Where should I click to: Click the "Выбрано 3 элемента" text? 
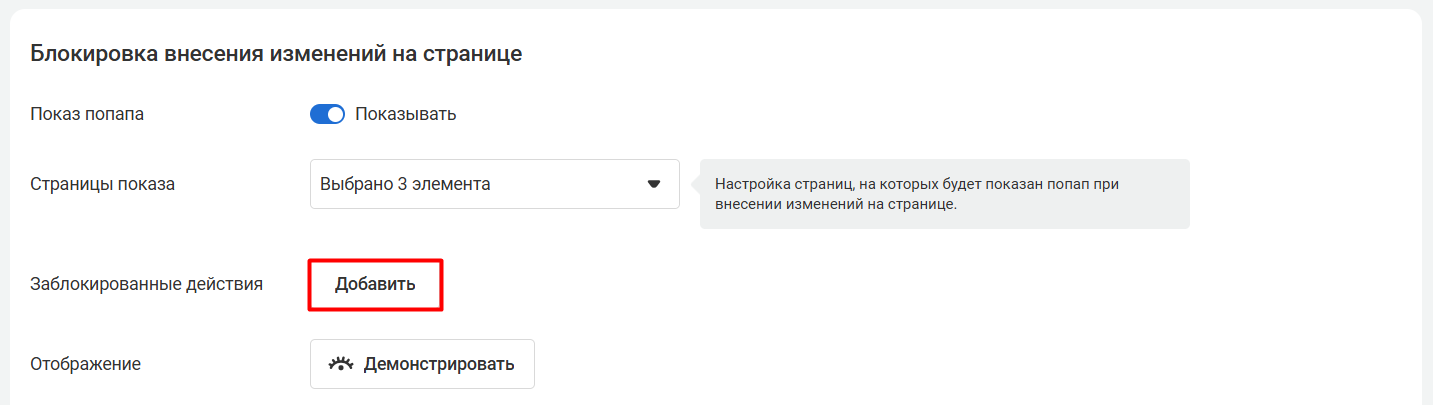click(x=405, y=184)
